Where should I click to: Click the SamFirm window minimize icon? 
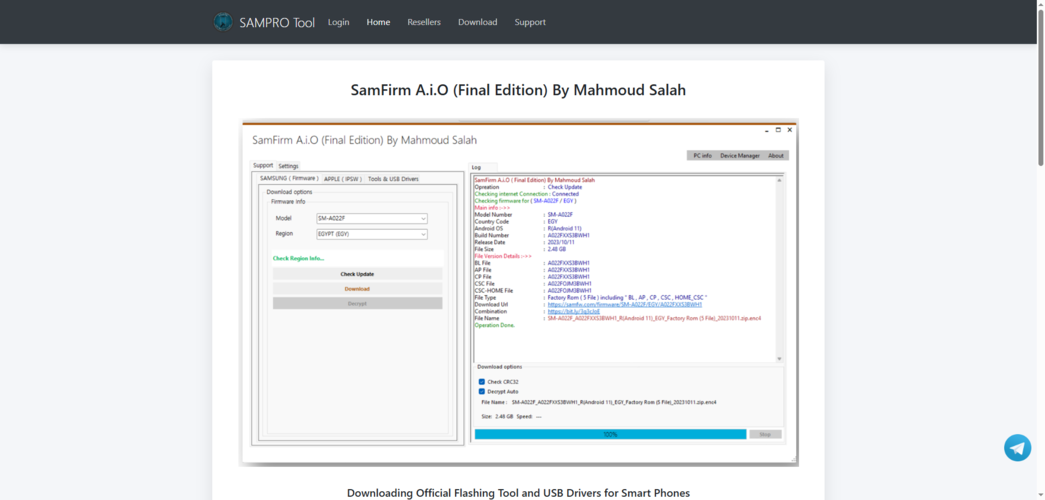pos(767,130)
